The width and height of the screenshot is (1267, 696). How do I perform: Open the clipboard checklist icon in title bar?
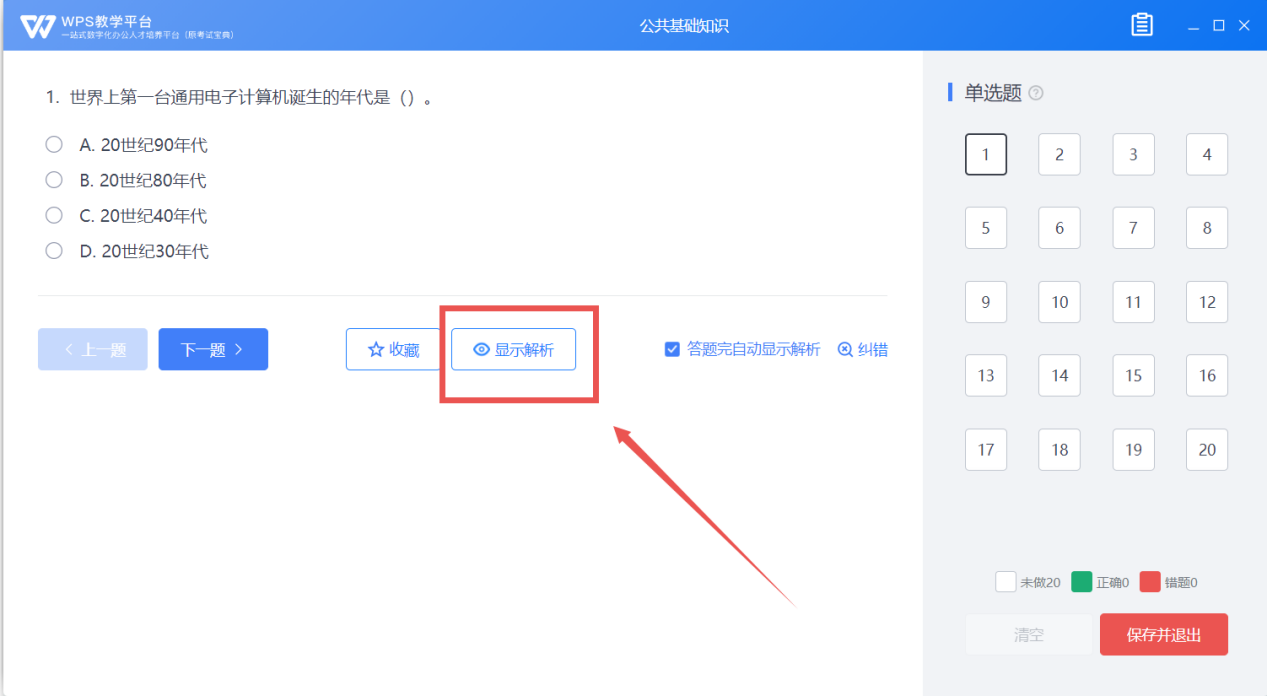[1142, 25]
